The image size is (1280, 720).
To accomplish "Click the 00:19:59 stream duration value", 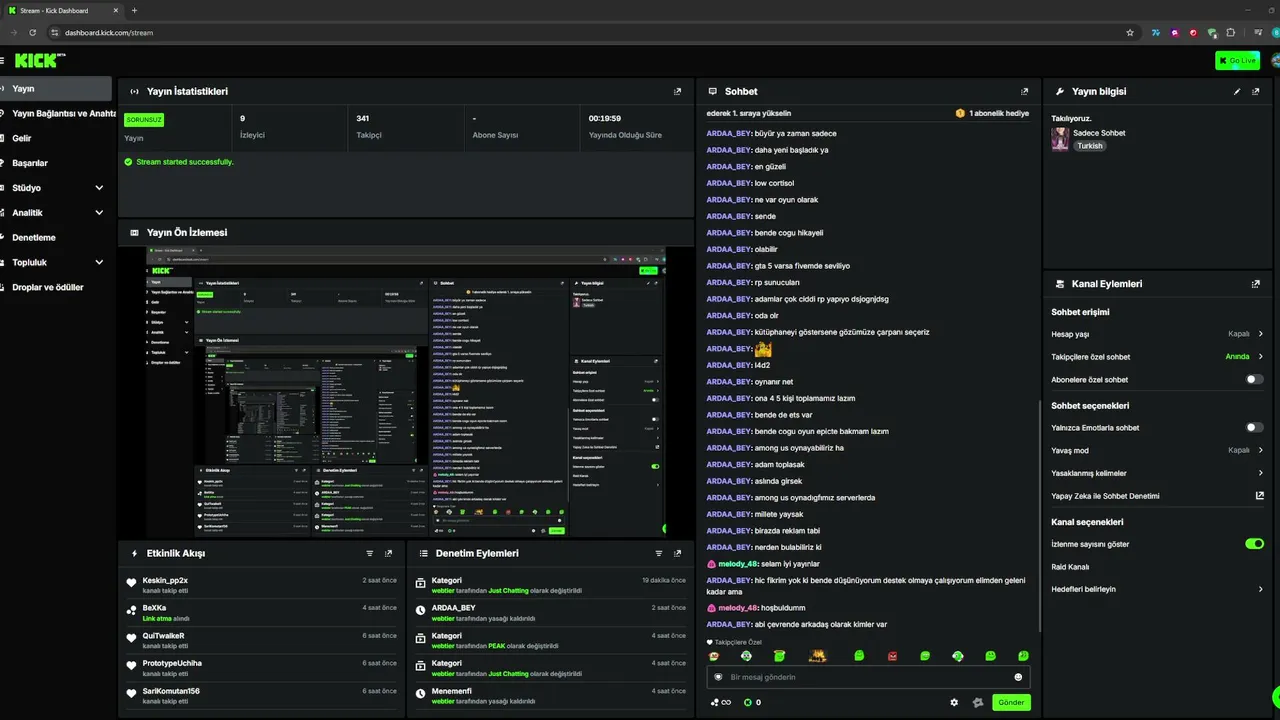I will (604, 118).
